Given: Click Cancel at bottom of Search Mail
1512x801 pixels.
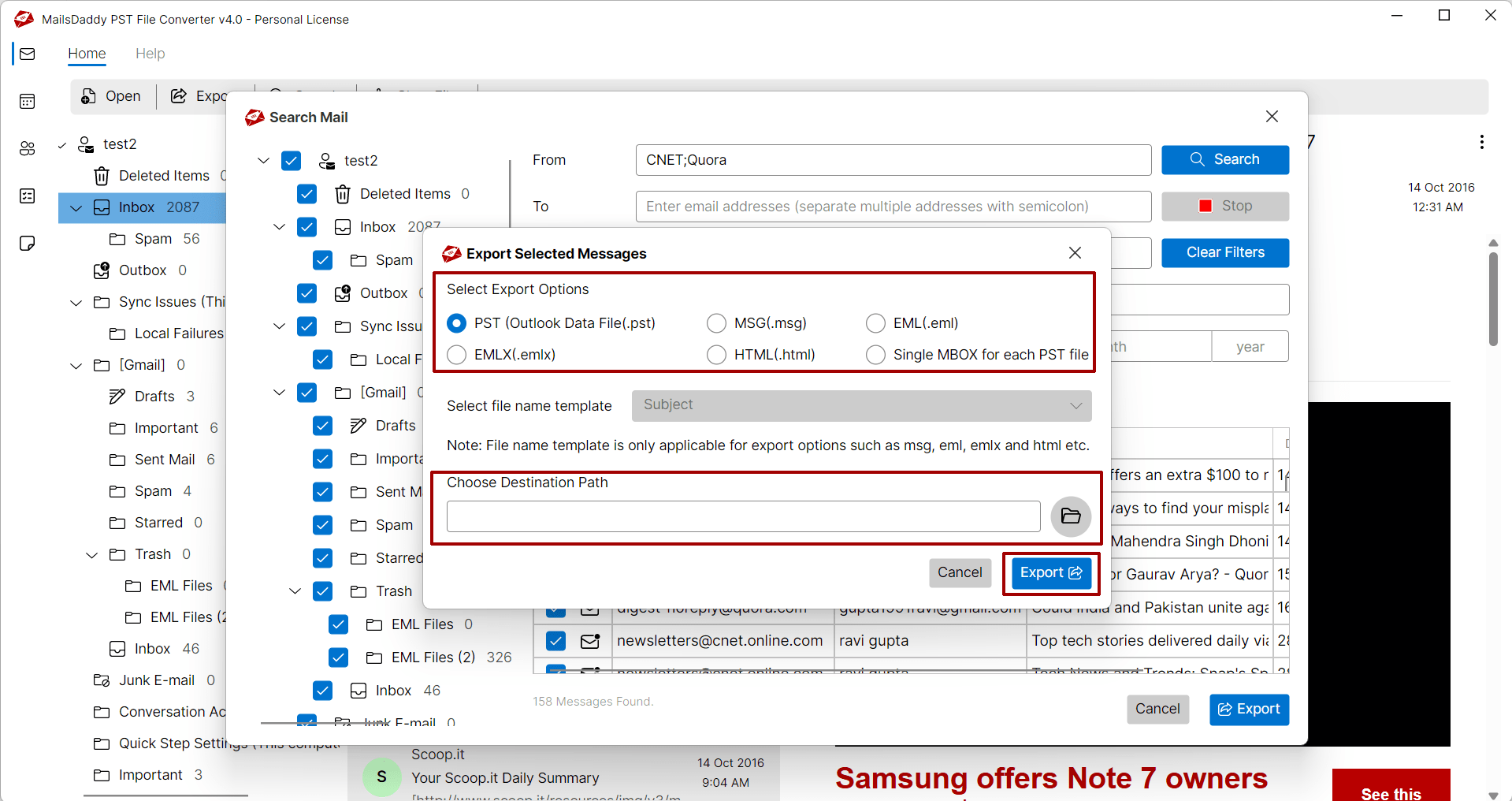Looking at the screenshot, I should click(x=1157, y=709).
